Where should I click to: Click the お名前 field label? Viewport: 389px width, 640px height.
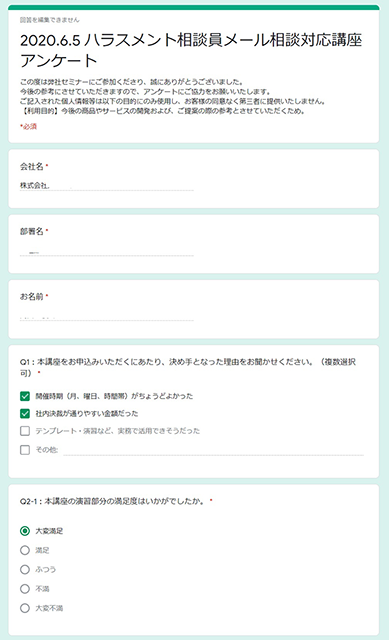tap(31, 297)
